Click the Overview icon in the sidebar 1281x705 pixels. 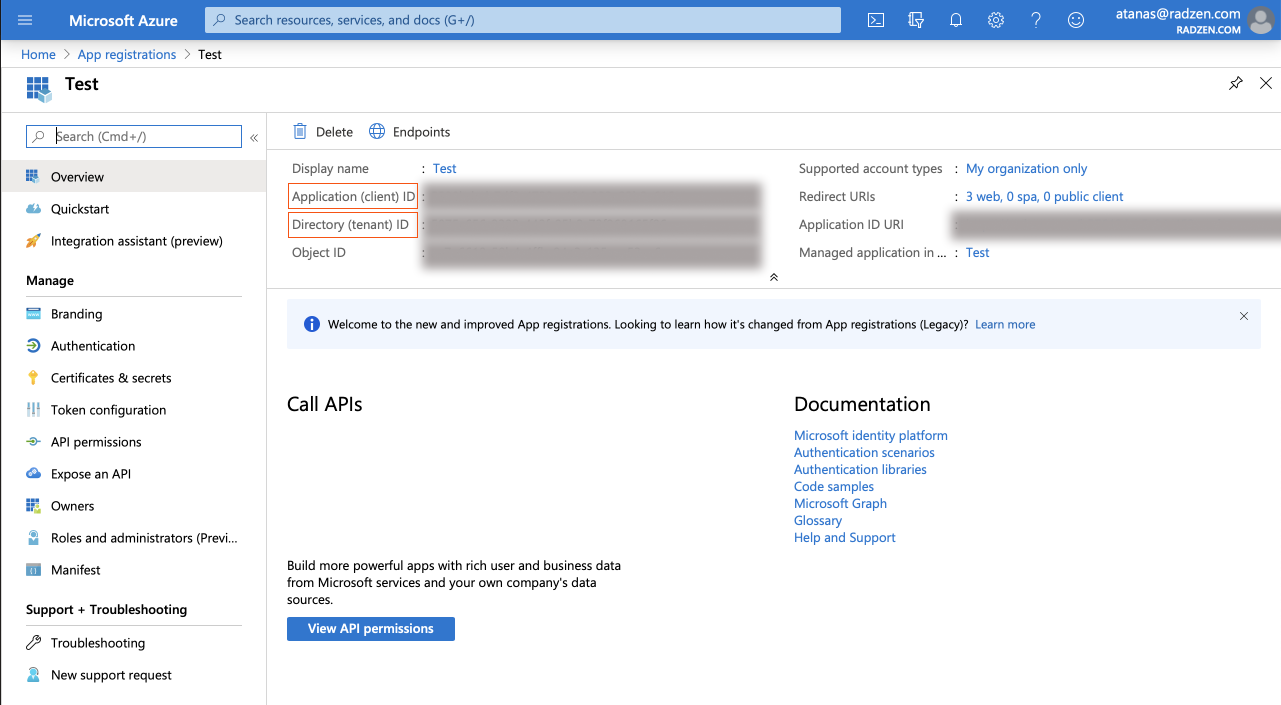(x=33, y=177)
